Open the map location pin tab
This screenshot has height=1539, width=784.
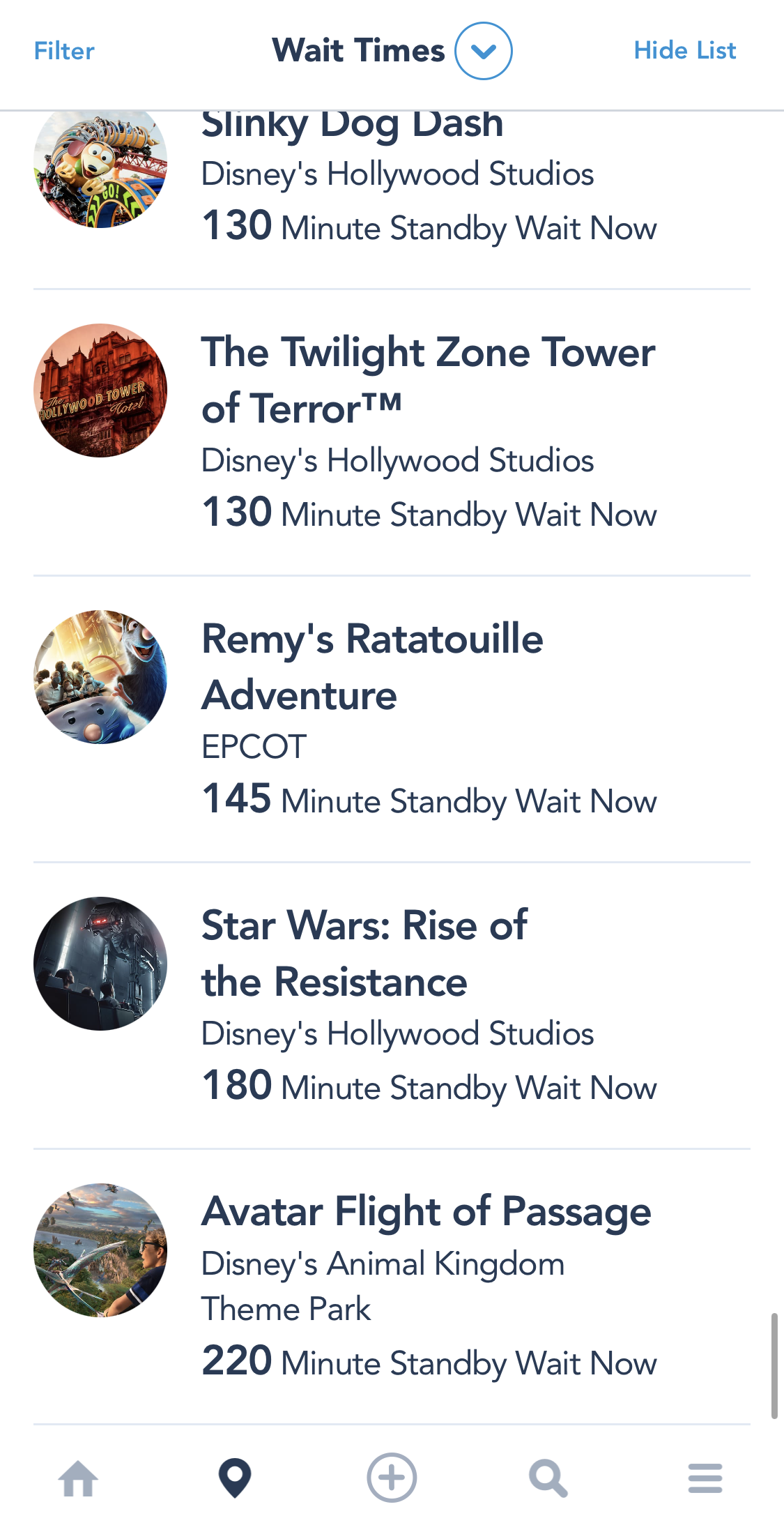tap(235, 1478)
